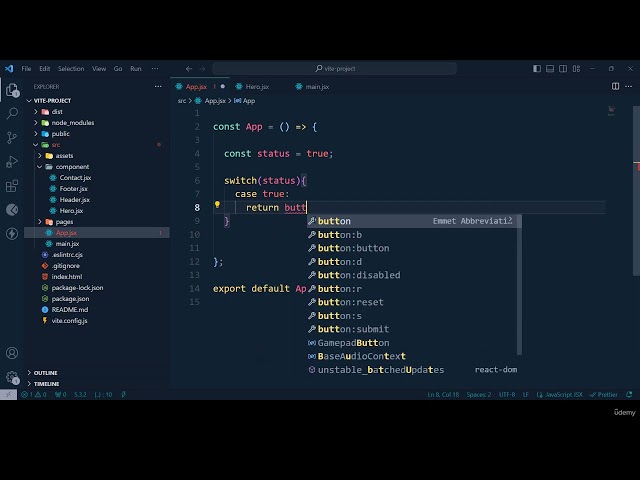
Task: Select the button:submit suggestion
Action: tap(412, 329)
